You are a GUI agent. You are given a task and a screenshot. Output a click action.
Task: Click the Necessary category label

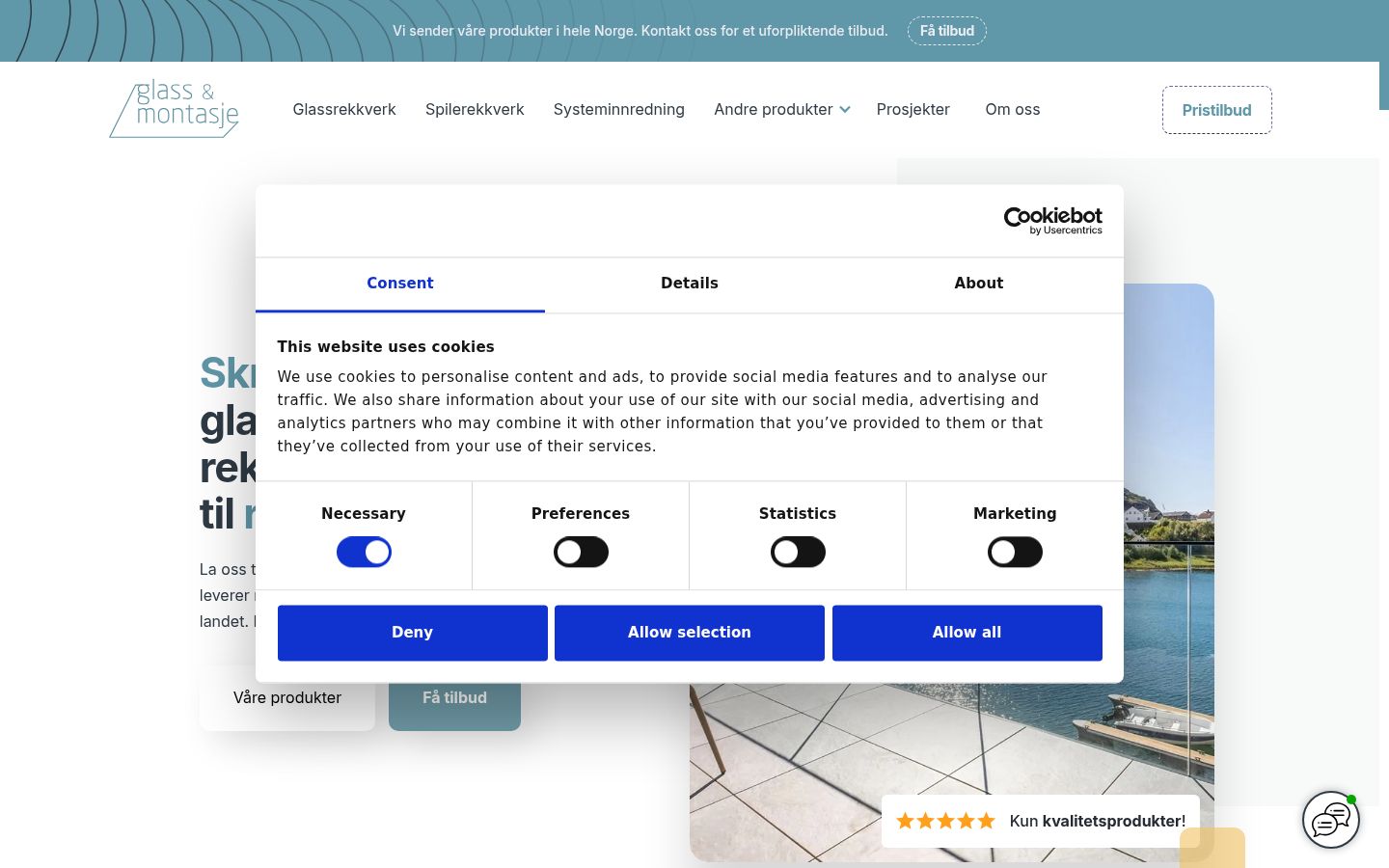(x=364, y=514)
